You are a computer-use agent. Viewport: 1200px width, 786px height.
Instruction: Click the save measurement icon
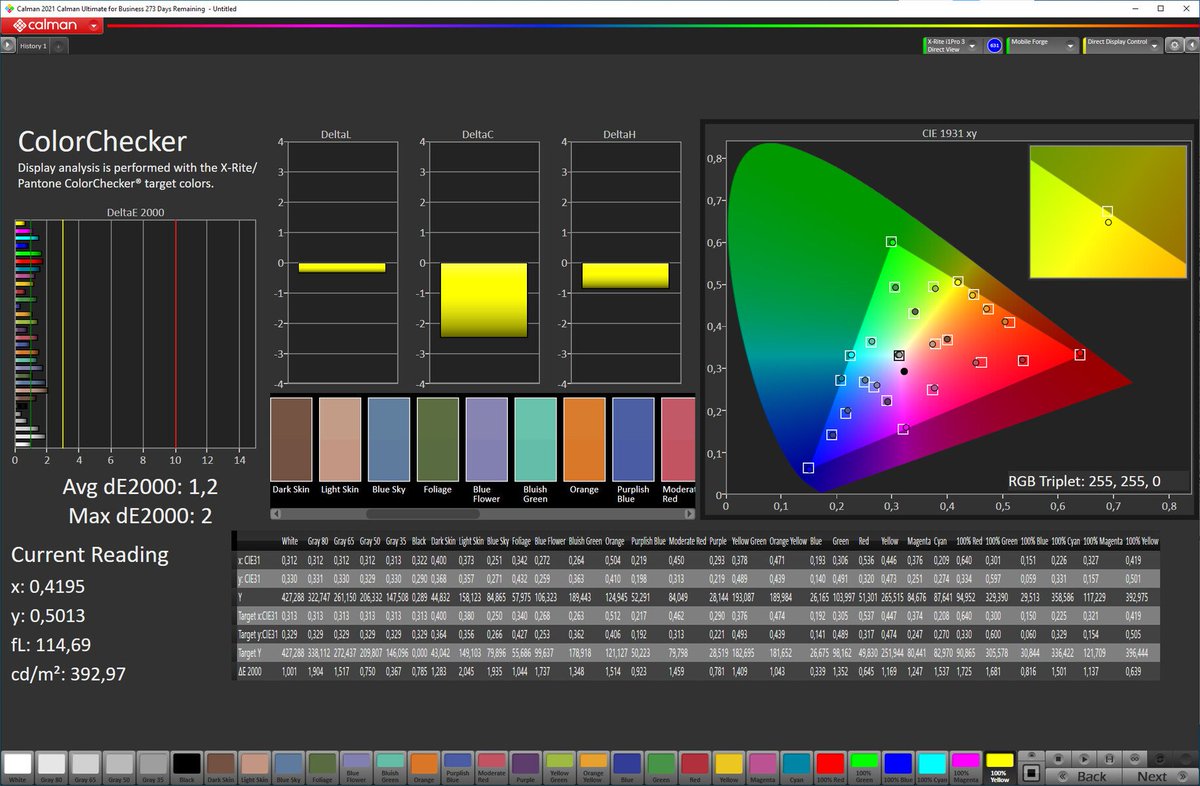point(1110,757)
